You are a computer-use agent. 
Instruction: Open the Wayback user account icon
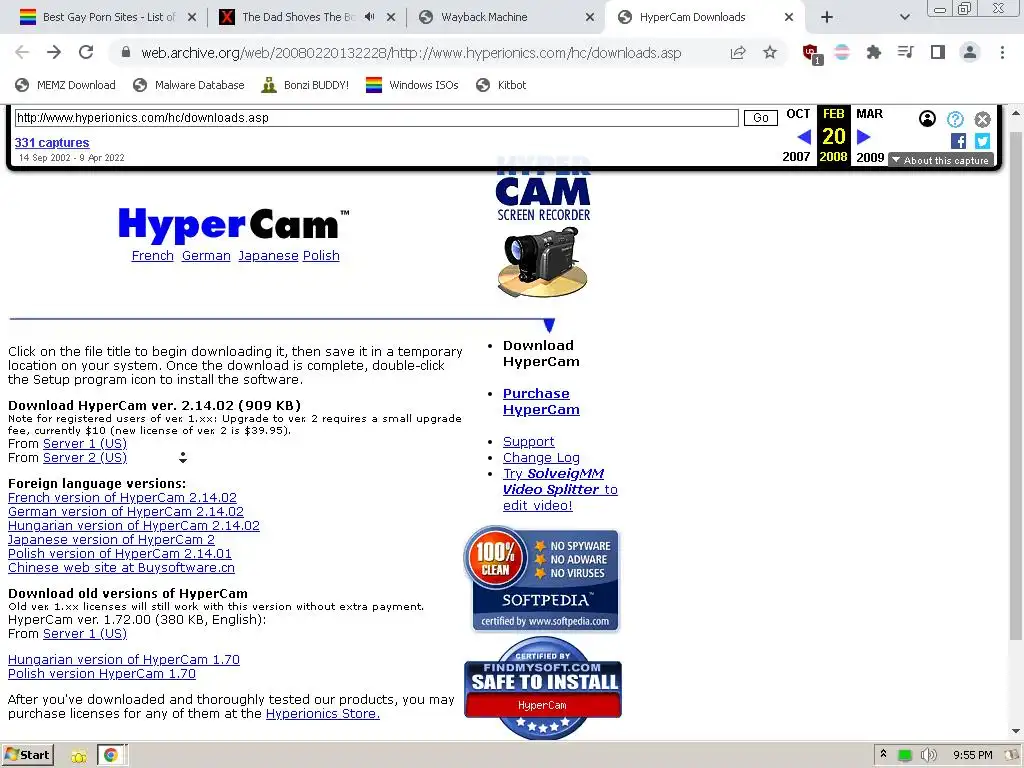coord(927,118)
